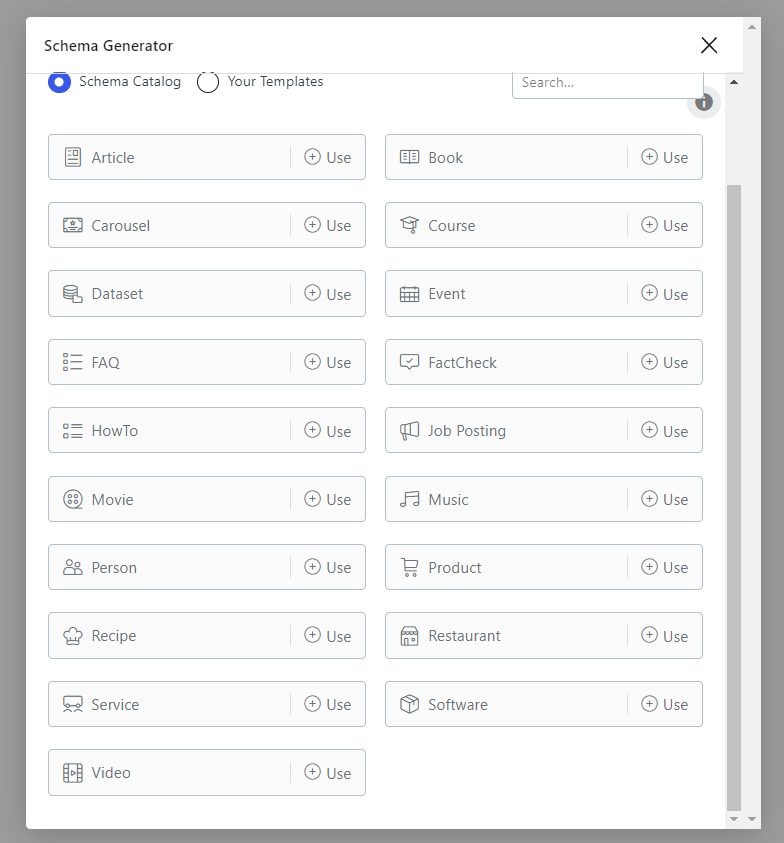Click the inner vertical scrollbar thumb
The image size is (784, 843).
click(x=733, y=497)
